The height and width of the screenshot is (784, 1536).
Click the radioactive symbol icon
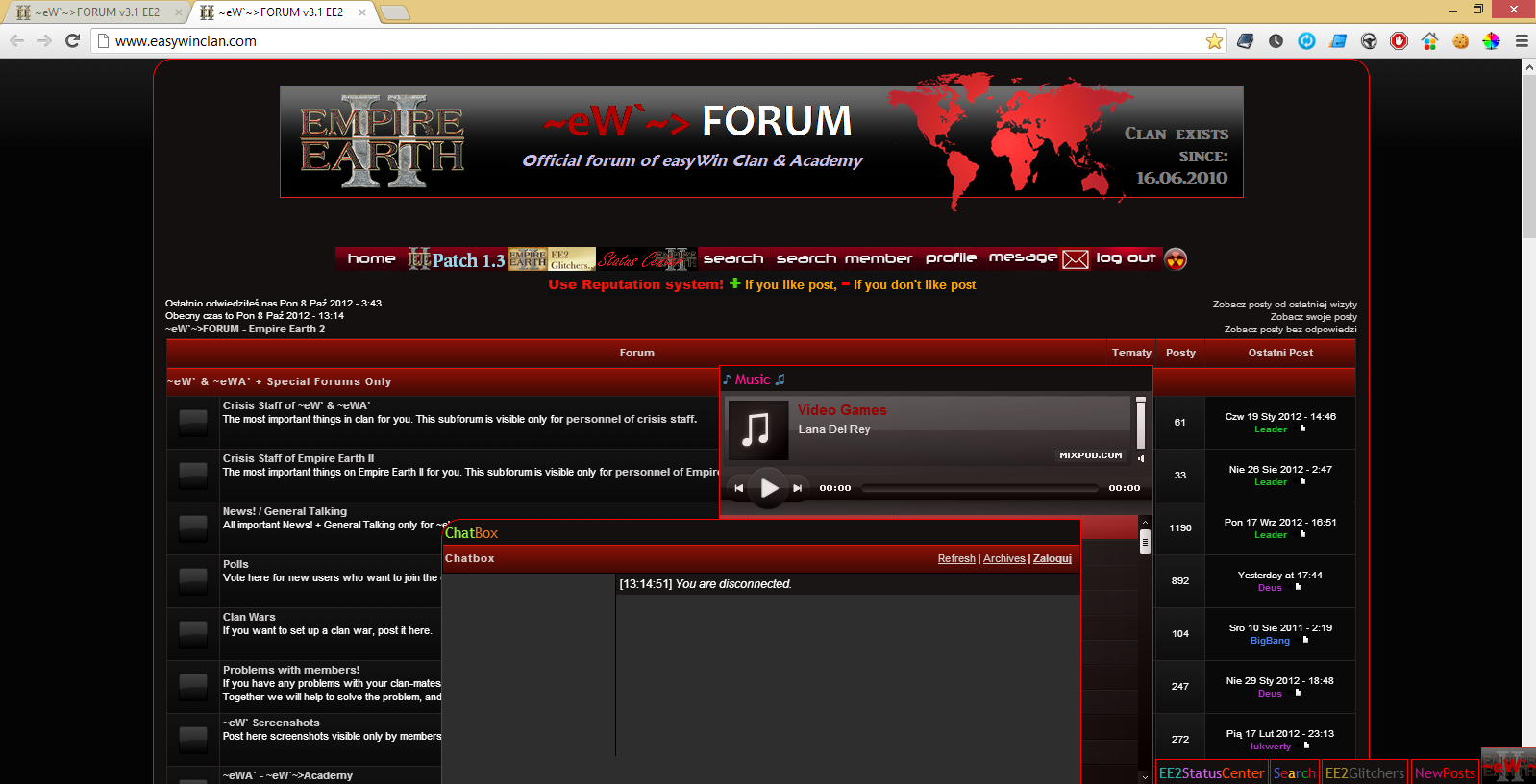(x=1176, y=259)
